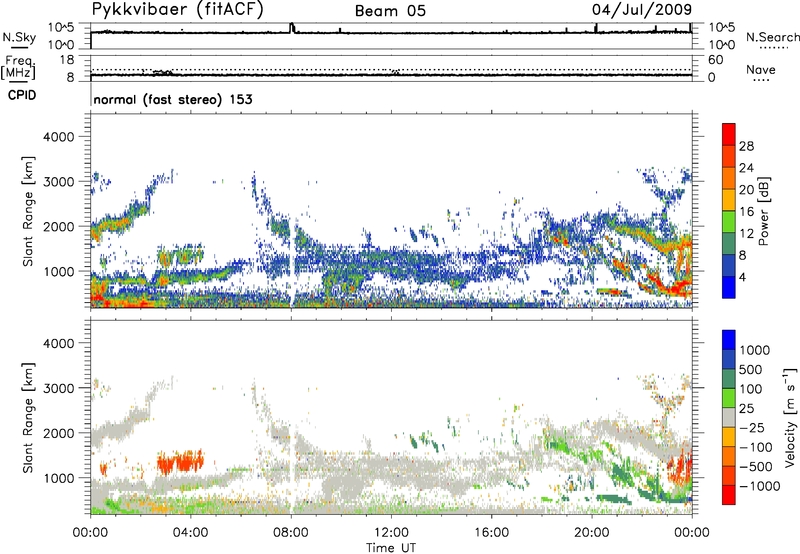Image resolution: width=800 pixels, height=554 pixels.
Task: Click Slant Range [km] label of velocity panel
Action: coord(28,418)
